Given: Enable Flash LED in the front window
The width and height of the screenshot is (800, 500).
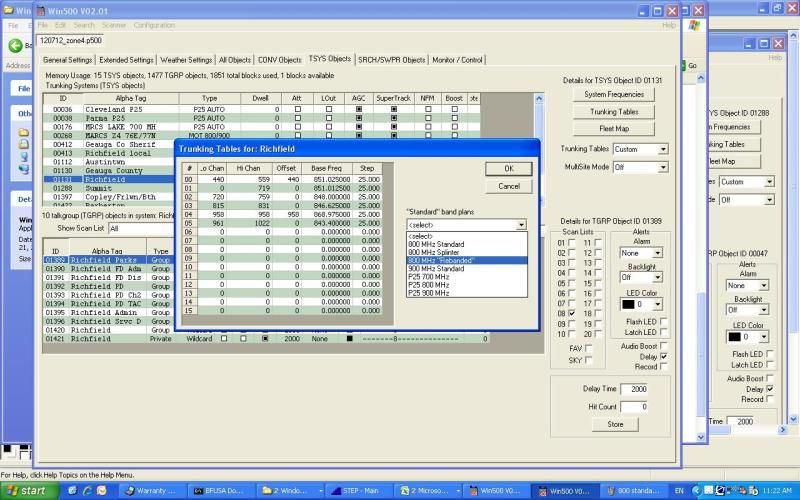Looking at the screenshot, I should point(663,321).
